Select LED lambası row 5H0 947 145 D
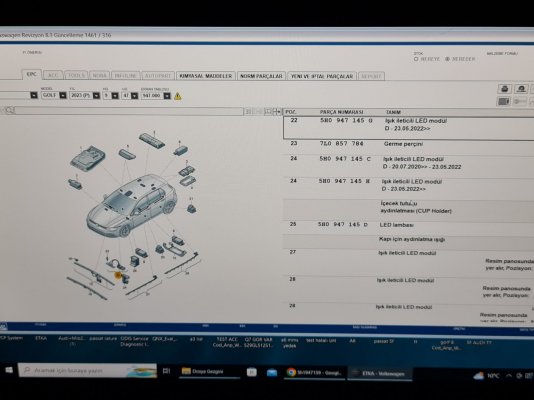Screen dimensions: 534x400 point(408,225)
